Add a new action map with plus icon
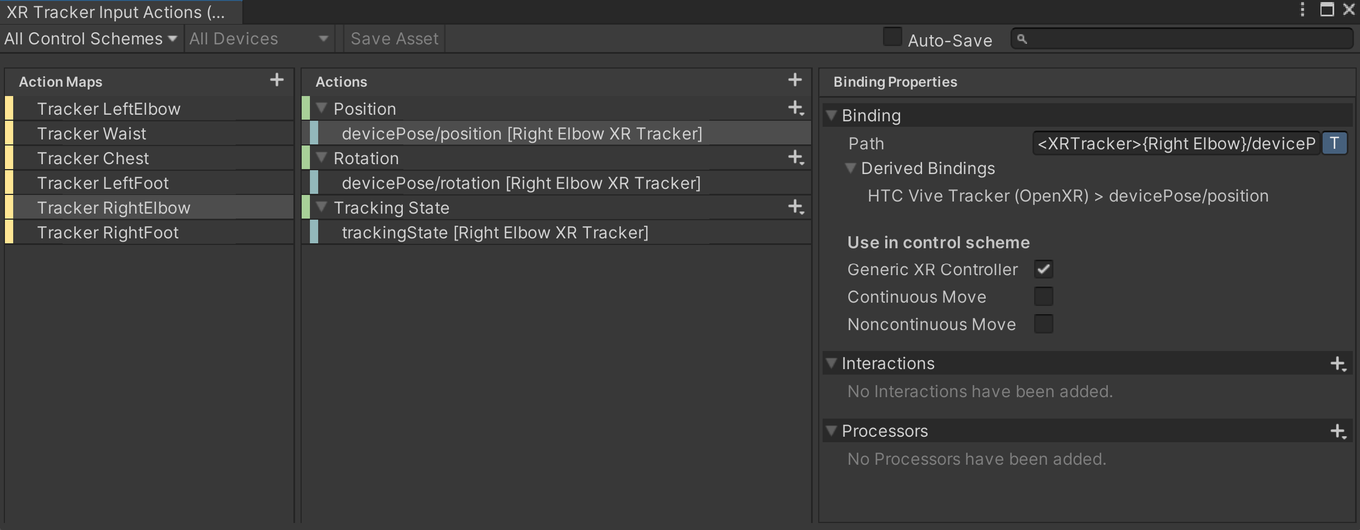The height and width of the screenshot is (530, 1360). 277,80
